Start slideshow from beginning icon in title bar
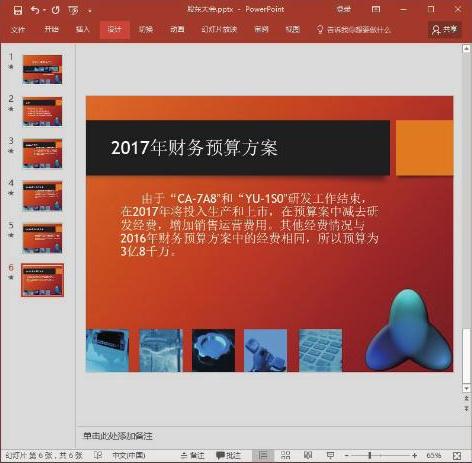472x463 pixels. click(73, 10)
